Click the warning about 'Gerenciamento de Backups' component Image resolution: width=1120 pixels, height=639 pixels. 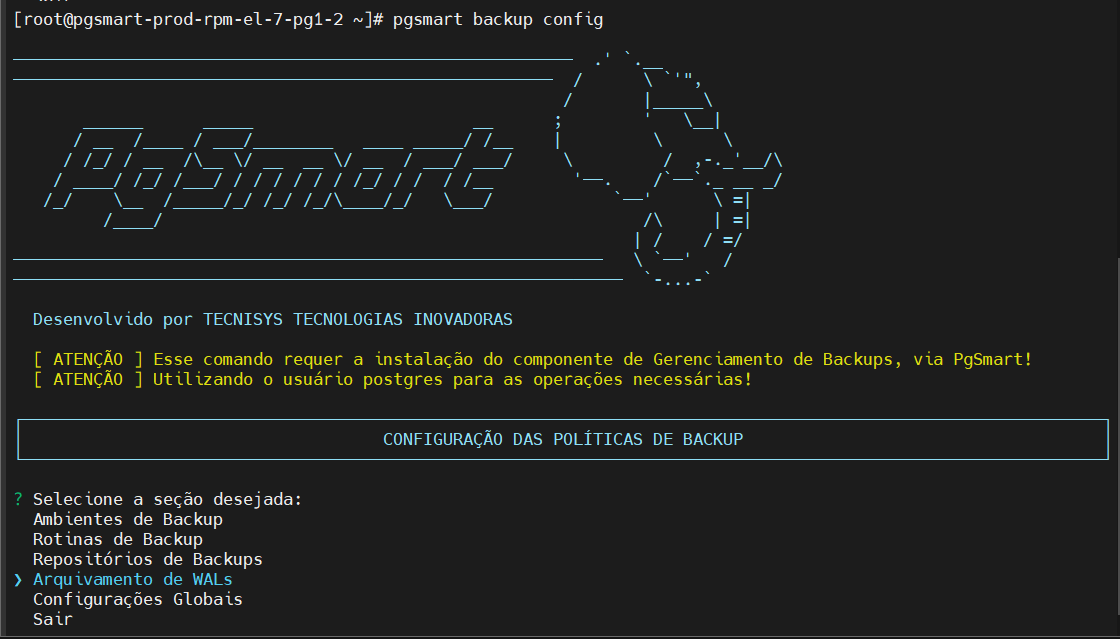click(532, 359)
